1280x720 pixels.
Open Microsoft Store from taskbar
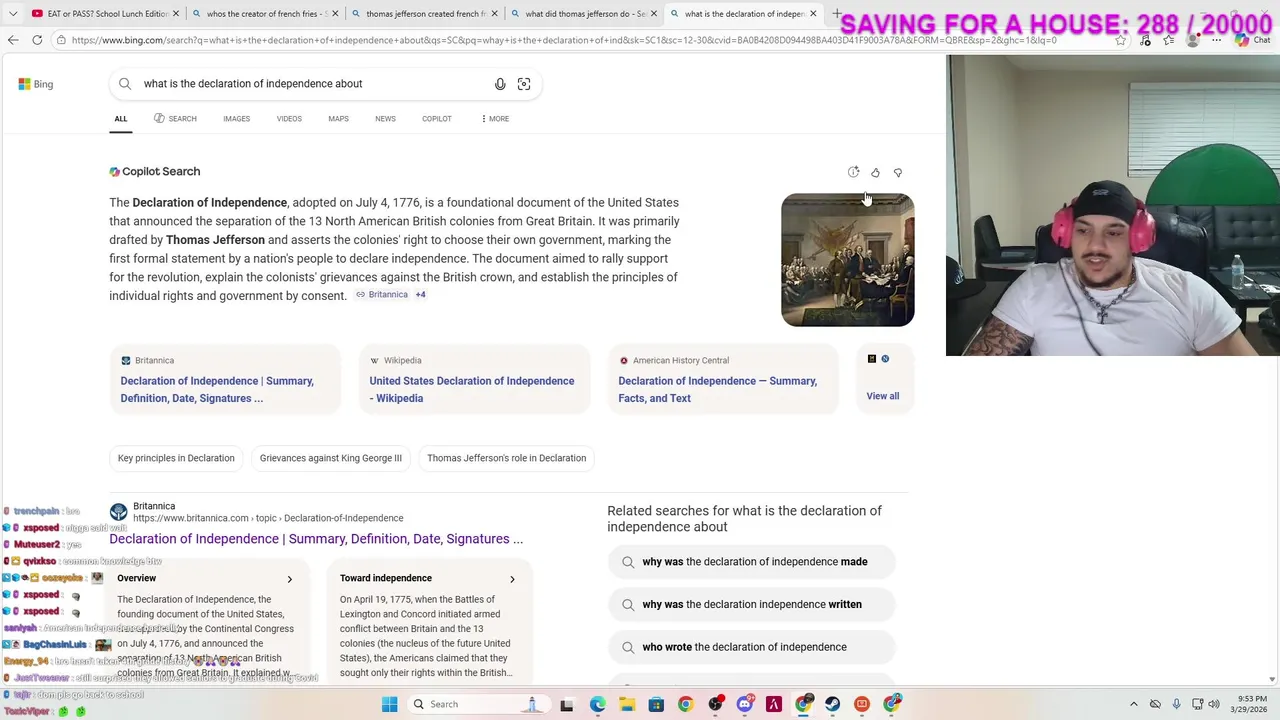[656, 704]
